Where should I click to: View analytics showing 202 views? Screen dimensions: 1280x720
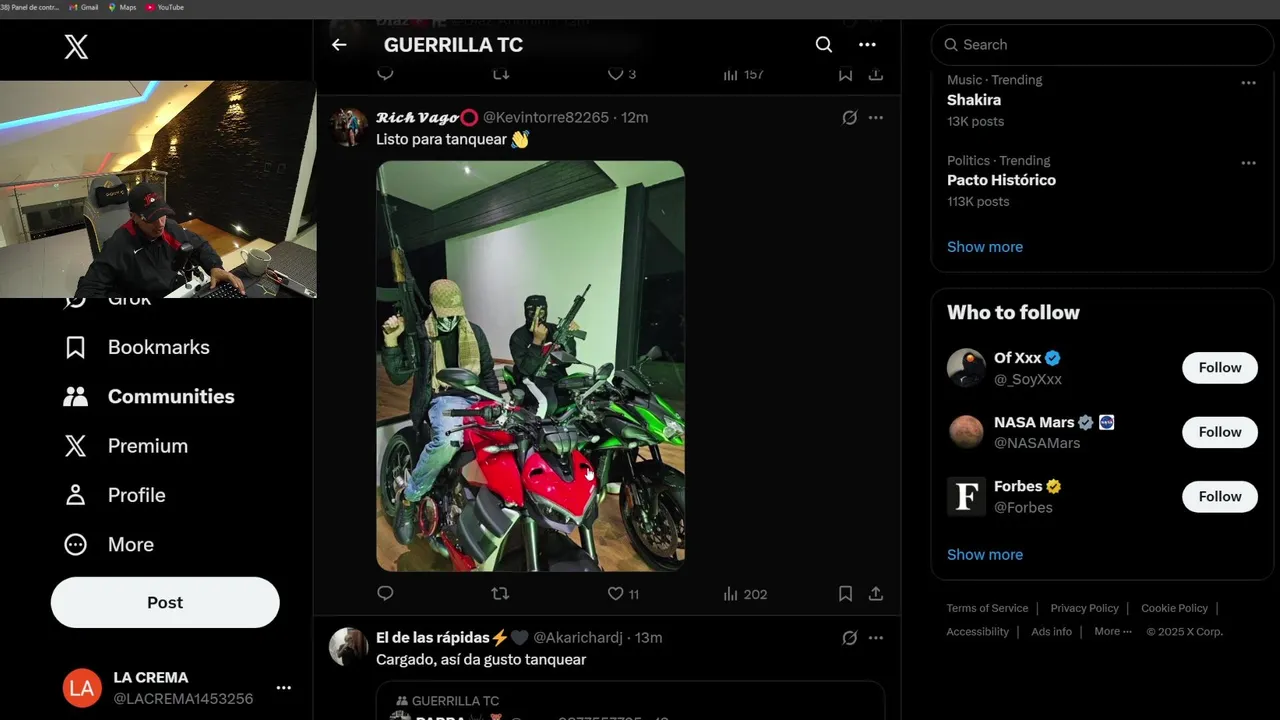745,594
